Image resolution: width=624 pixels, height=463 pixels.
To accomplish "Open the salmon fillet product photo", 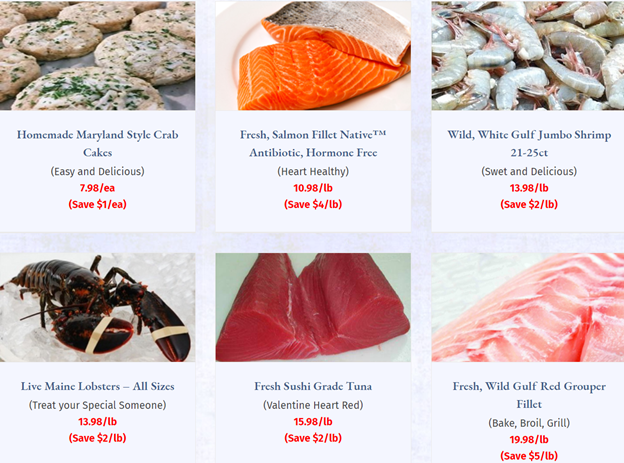I will tap(313, 55).
